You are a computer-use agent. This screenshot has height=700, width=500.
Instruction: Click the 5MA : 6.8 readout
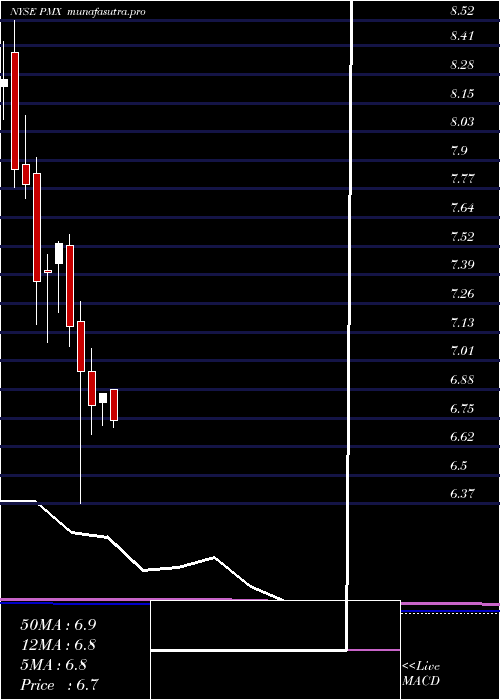pyautogui.click(x=54, y=665)
